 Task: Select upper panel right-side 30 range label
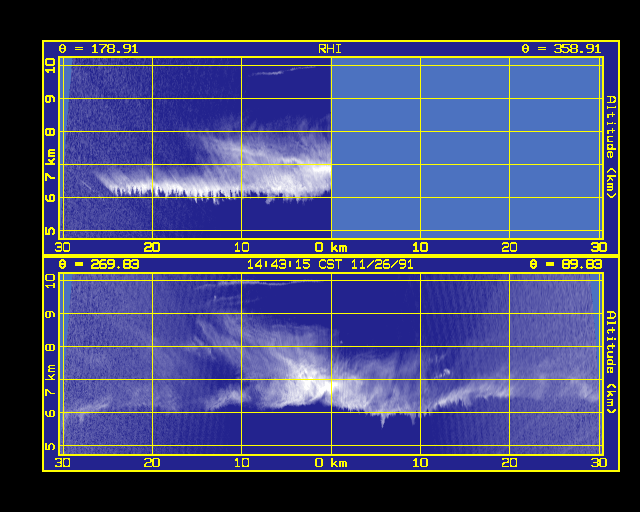[x=599, y=247]
